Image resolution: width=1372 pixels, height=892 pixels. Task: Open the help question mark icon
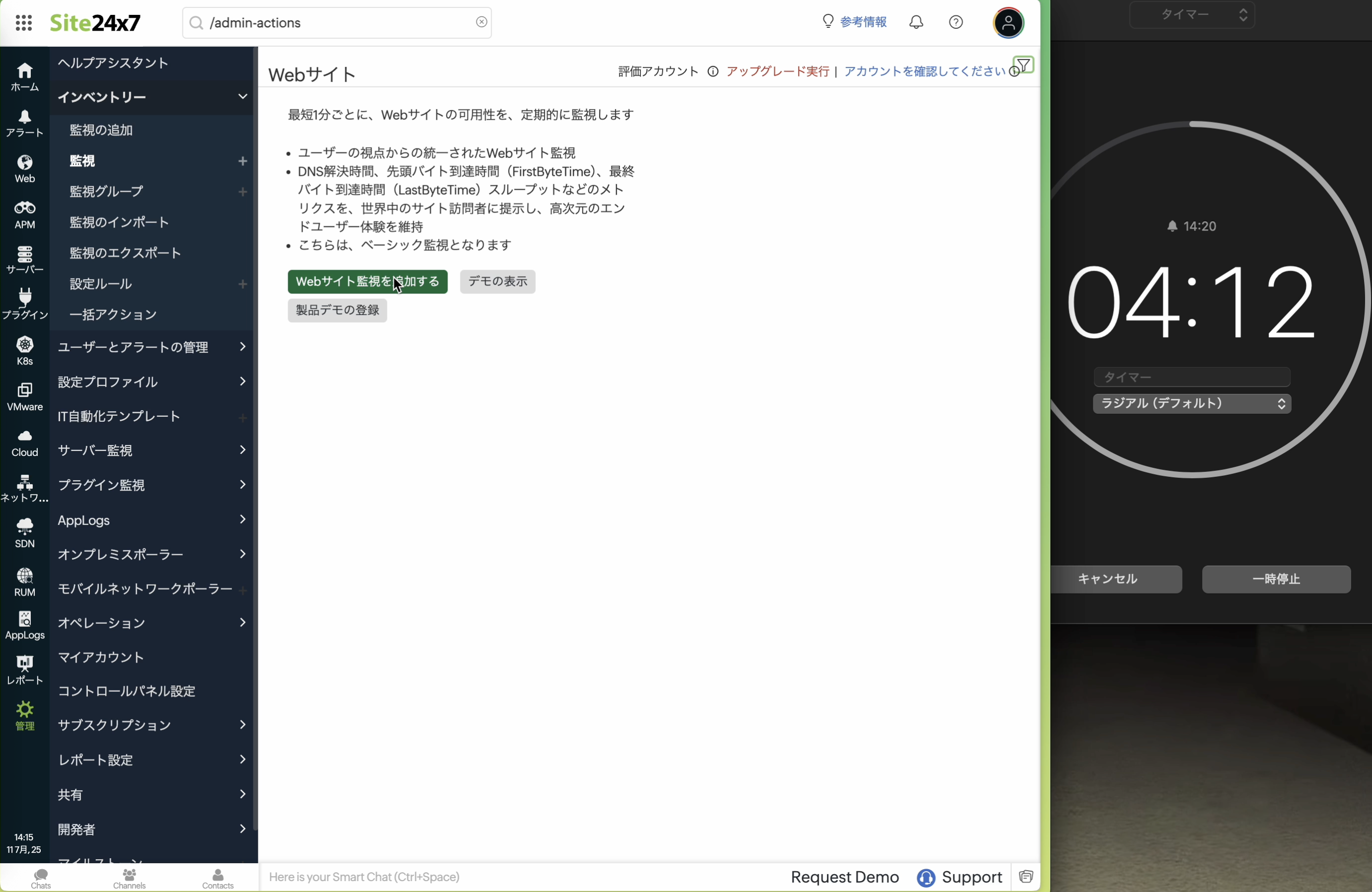click(956, 22)
